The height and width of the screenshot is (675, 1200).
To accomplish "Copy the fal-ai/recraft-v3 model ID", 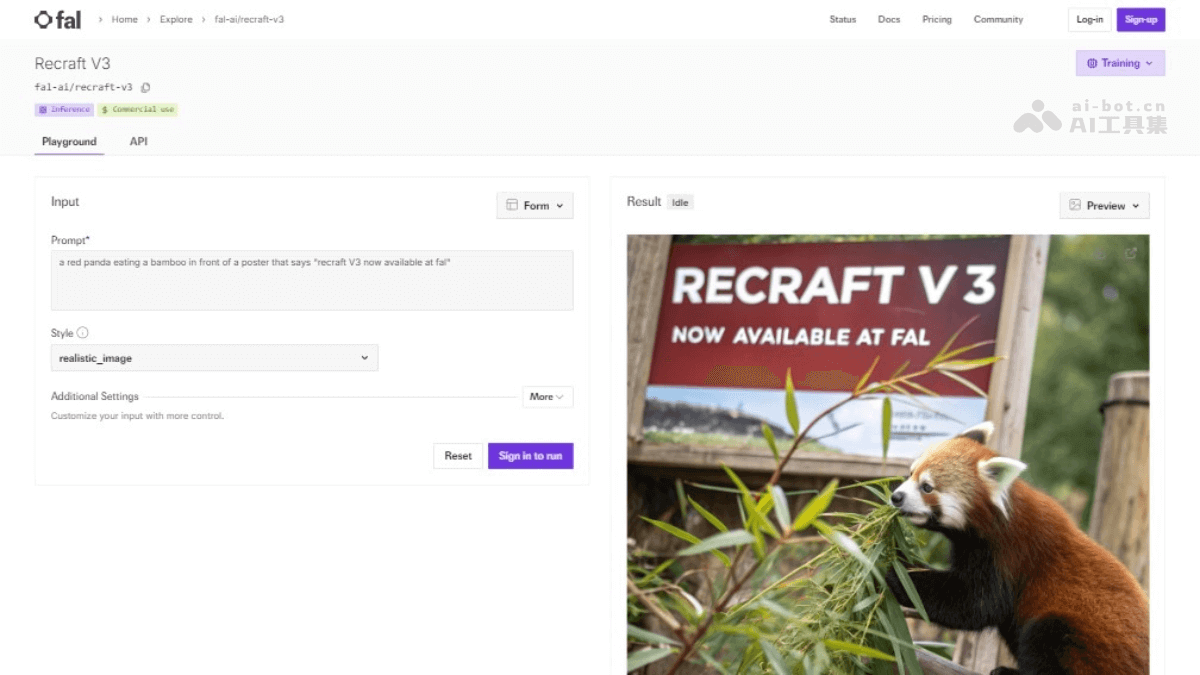I will coord(146,88).
